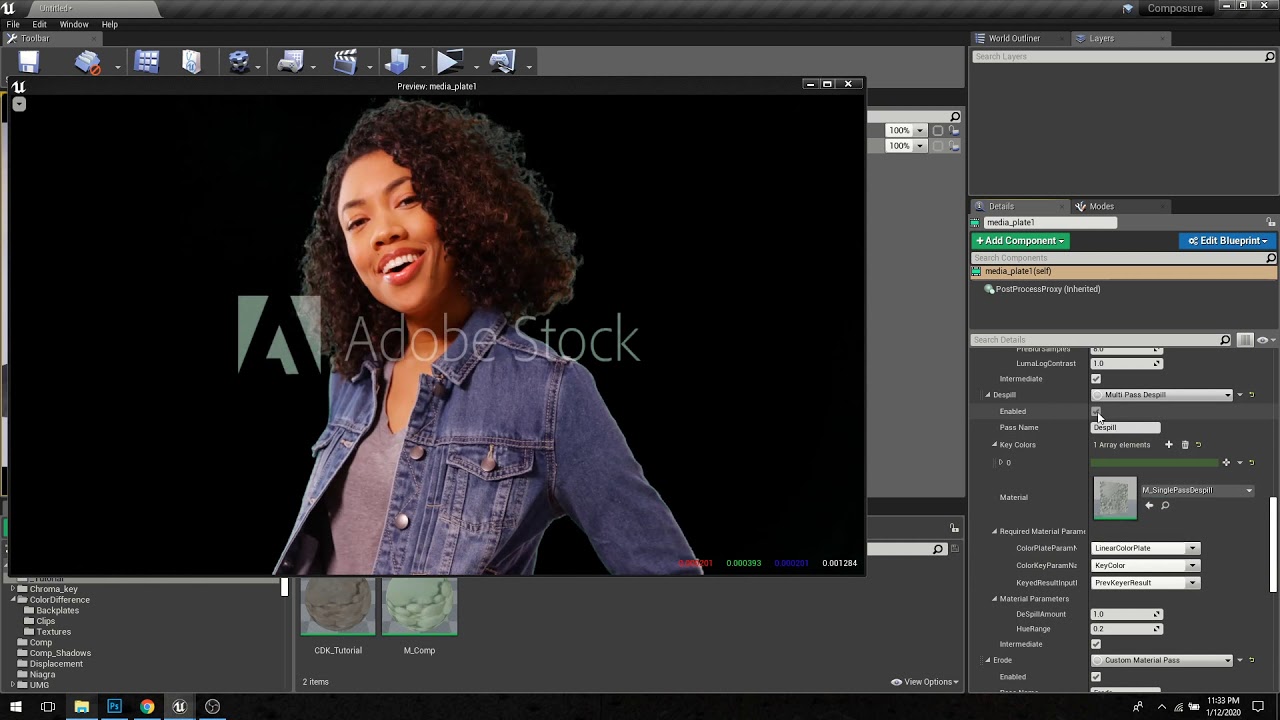Empty the Key Colors array trash icon

click(x=1185, y=445)
